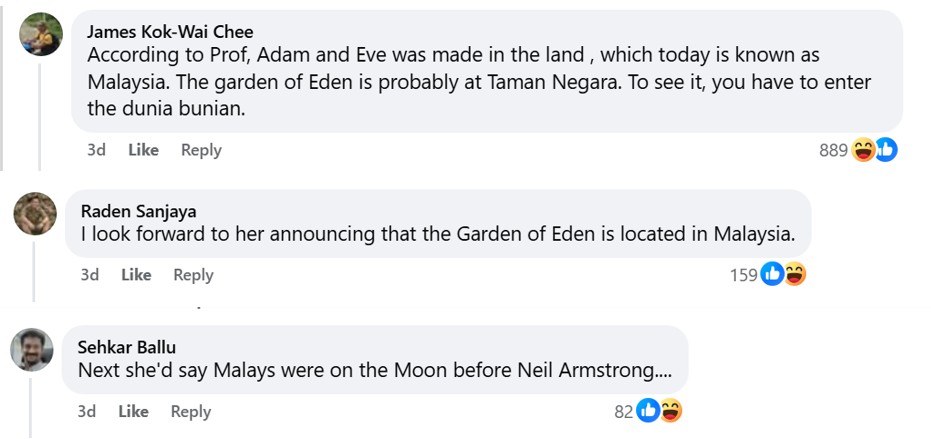The image size is (931, 439).
Task: Click the thumbs-up icon on Sehkar's comment
Action: pos(648,410)
